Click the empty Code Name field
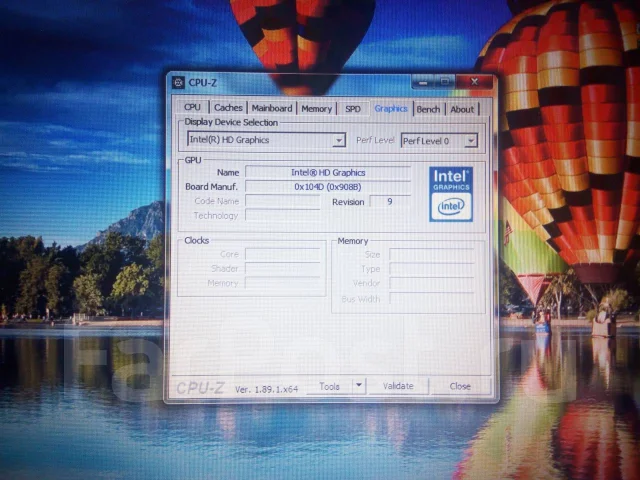The image size is (640, 480). pos(282,201)
